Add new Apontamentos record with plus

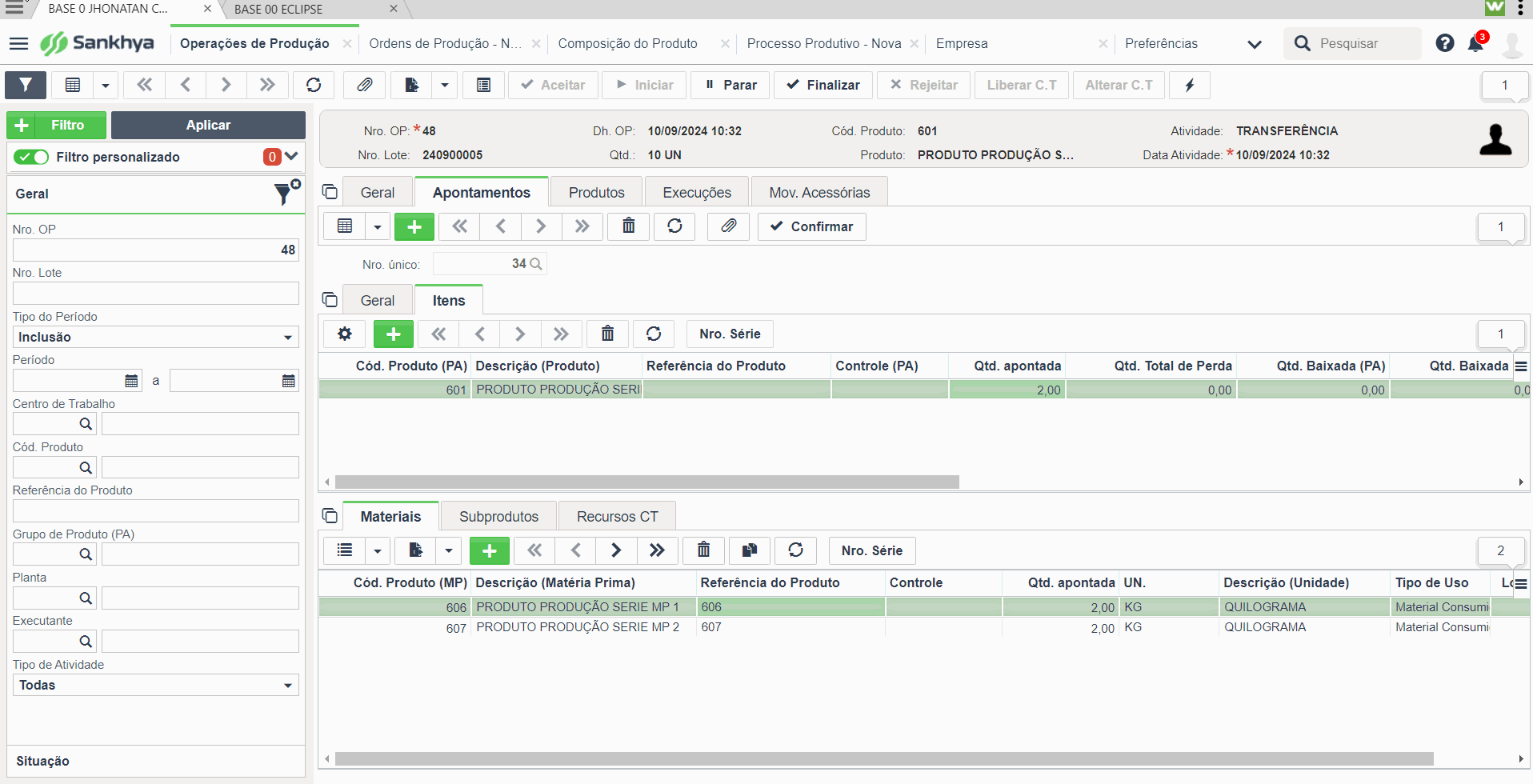[414, 226]
